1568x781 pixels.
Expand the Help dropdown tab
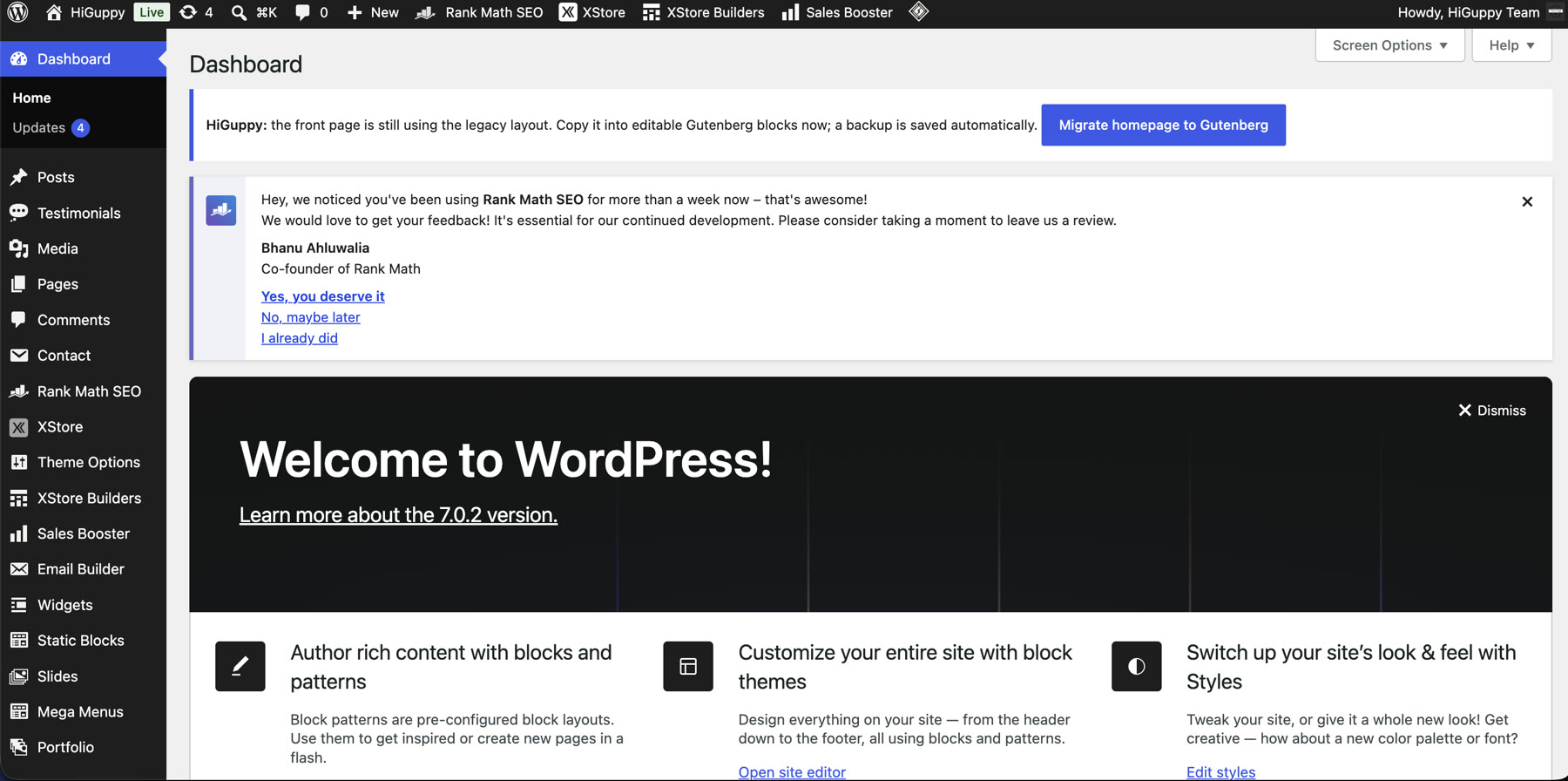pos(1511,45)
